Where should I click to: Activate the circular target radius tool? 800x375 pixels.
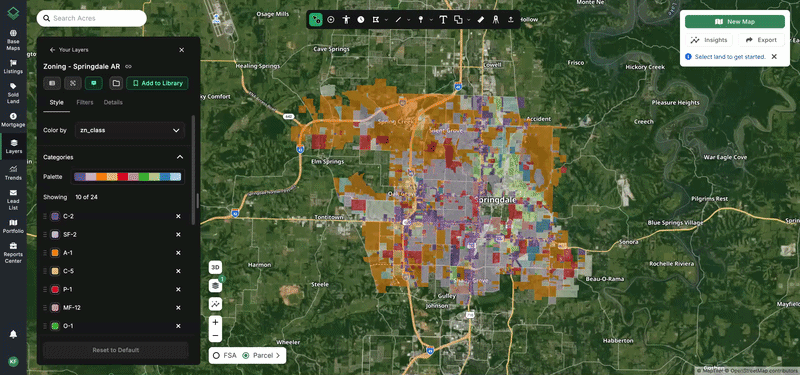331,20
